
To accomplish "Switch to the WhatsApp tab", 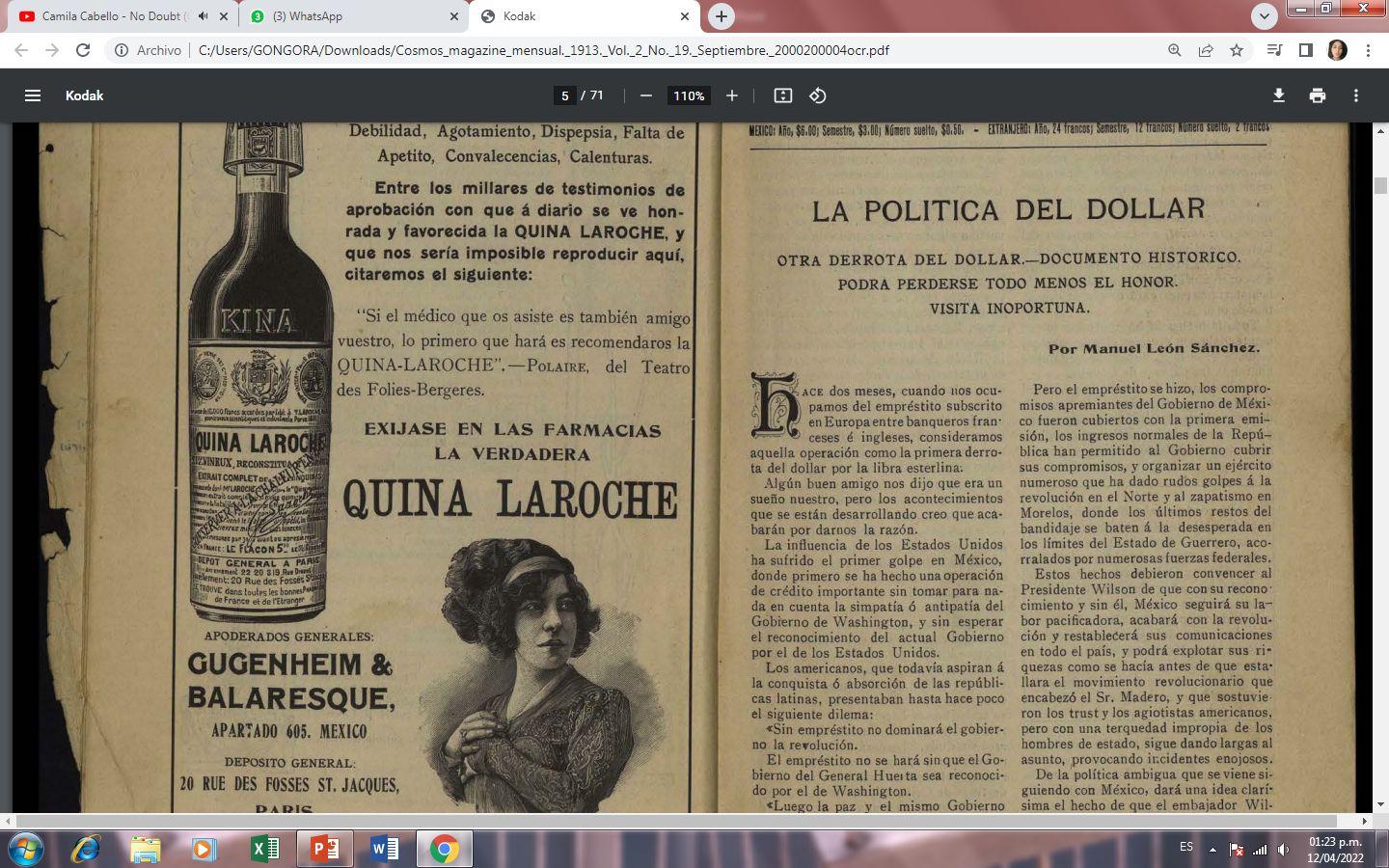I will click(x=353, y=16).
